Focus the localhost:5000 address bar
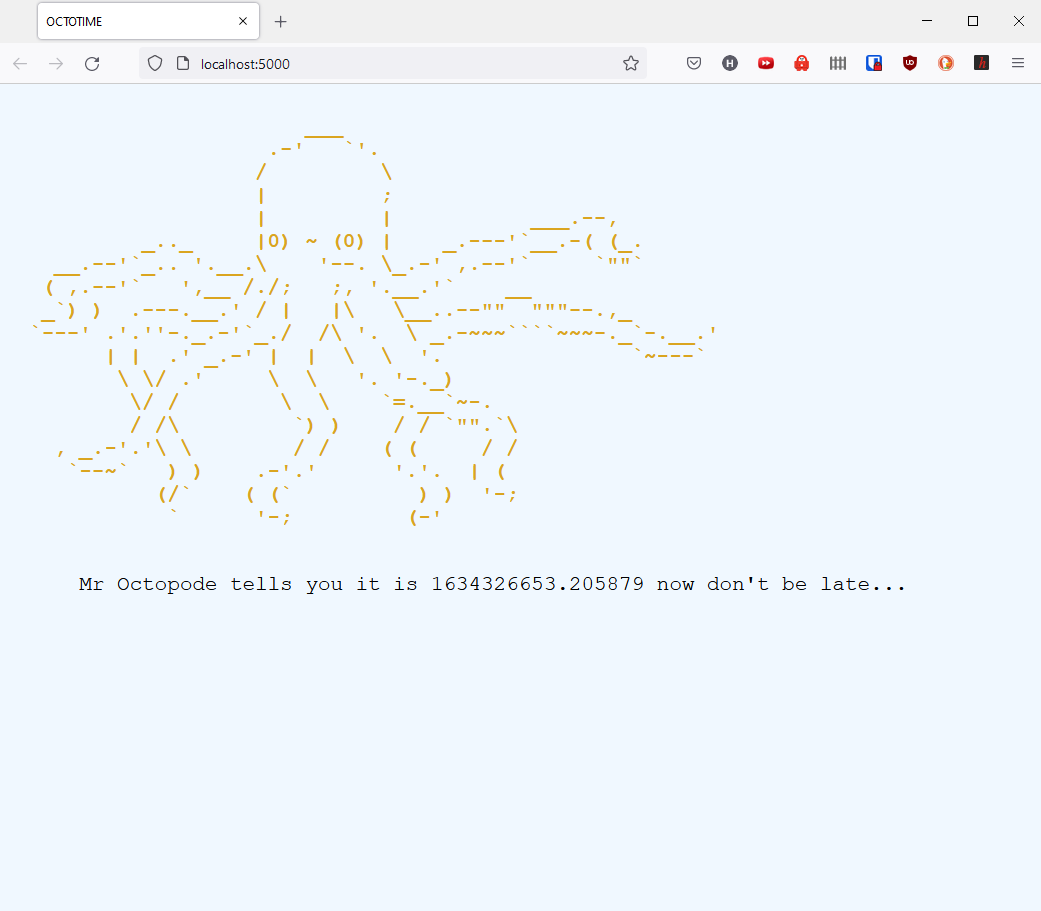The image size is (1041, 911). pyautogui.click(x=392, y=64)
